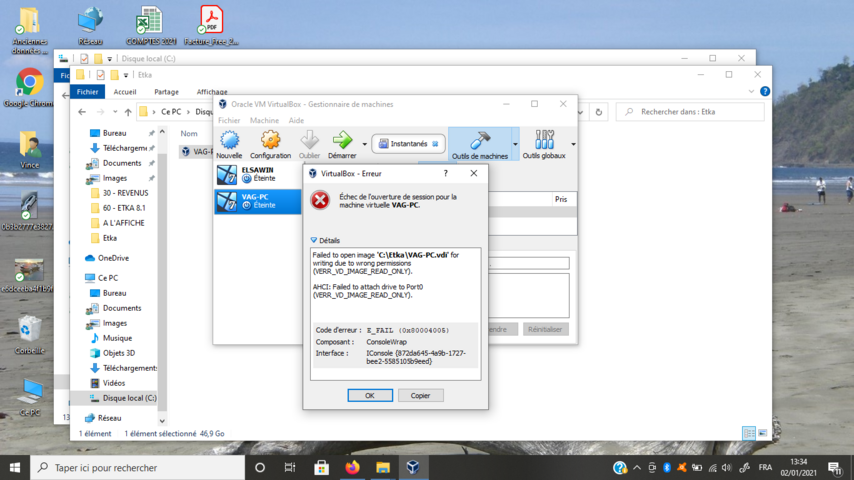The height and width of the screenshot is (480, 854).
Task: Select the VAG-PC virtual machine entry
Action: coord(258,201)
